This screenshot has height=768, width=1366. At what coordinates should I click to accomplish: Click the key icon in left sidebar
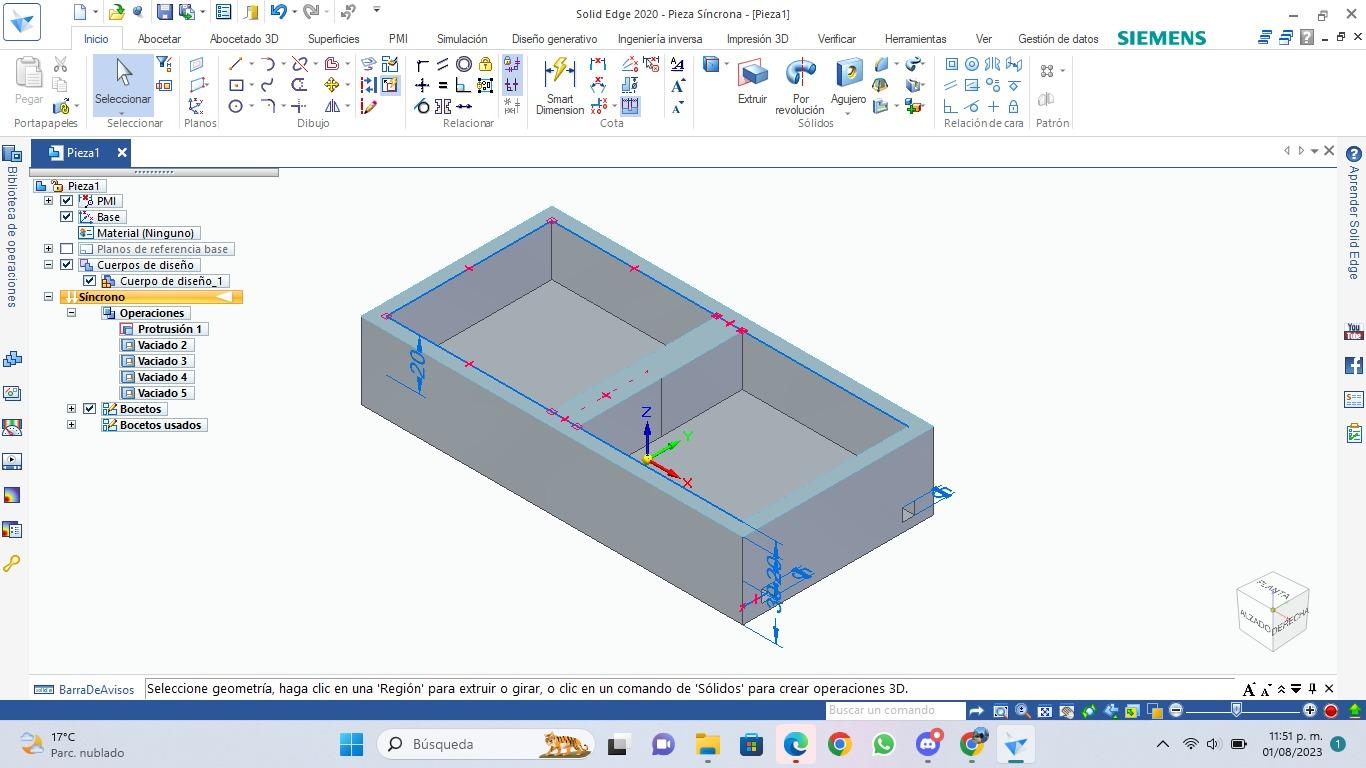(12, 564)
